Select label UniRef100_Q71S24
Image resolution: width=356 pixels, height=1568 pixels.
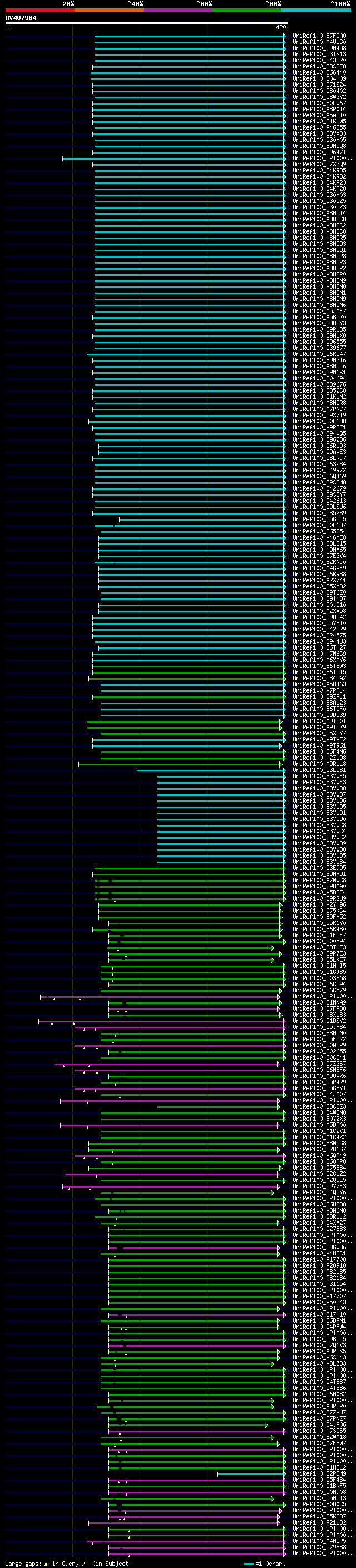pos(319,85)
